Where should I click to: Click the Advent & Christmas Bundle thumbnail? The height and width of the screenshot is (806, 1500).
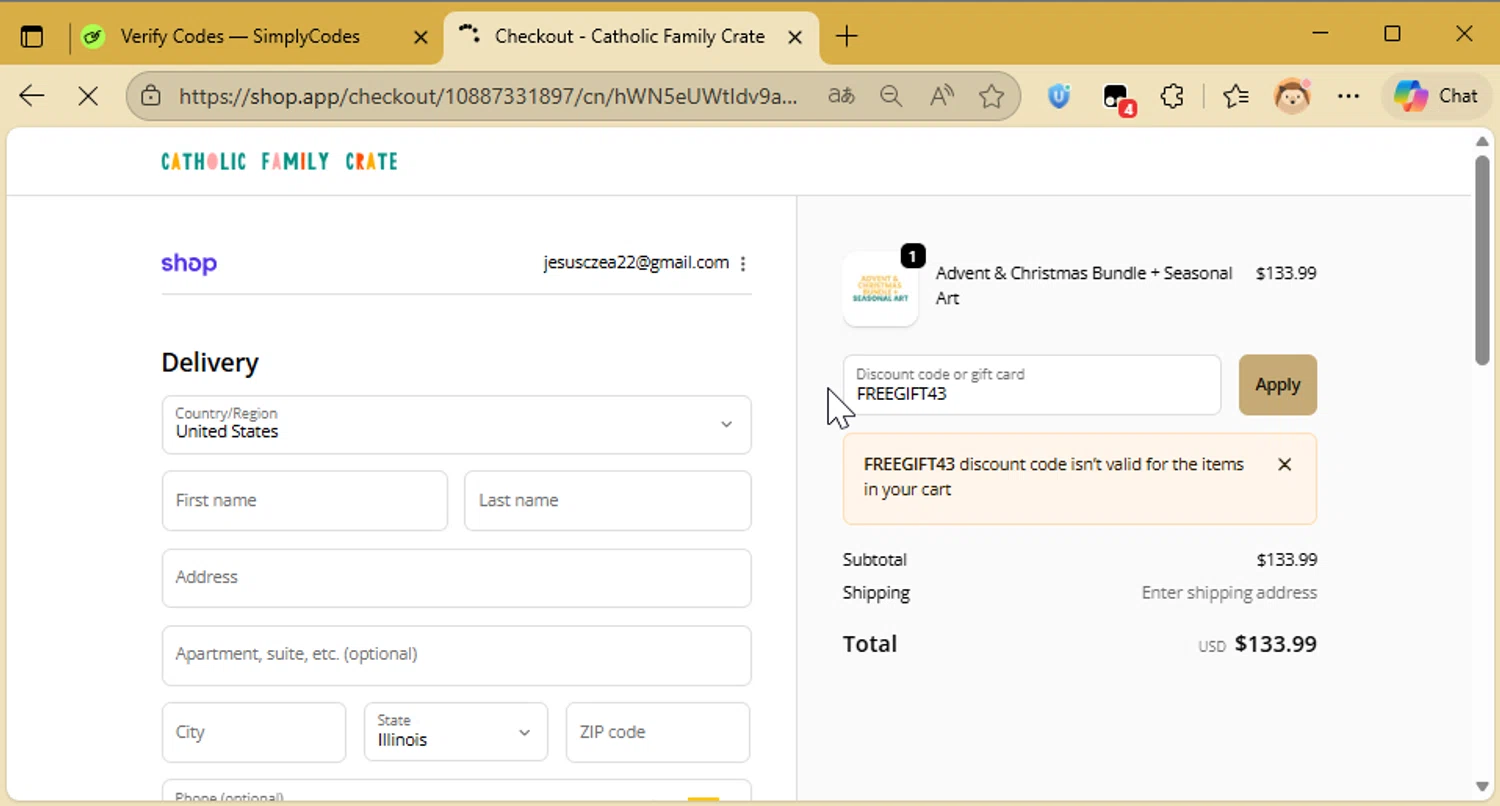tap(880, 288)
